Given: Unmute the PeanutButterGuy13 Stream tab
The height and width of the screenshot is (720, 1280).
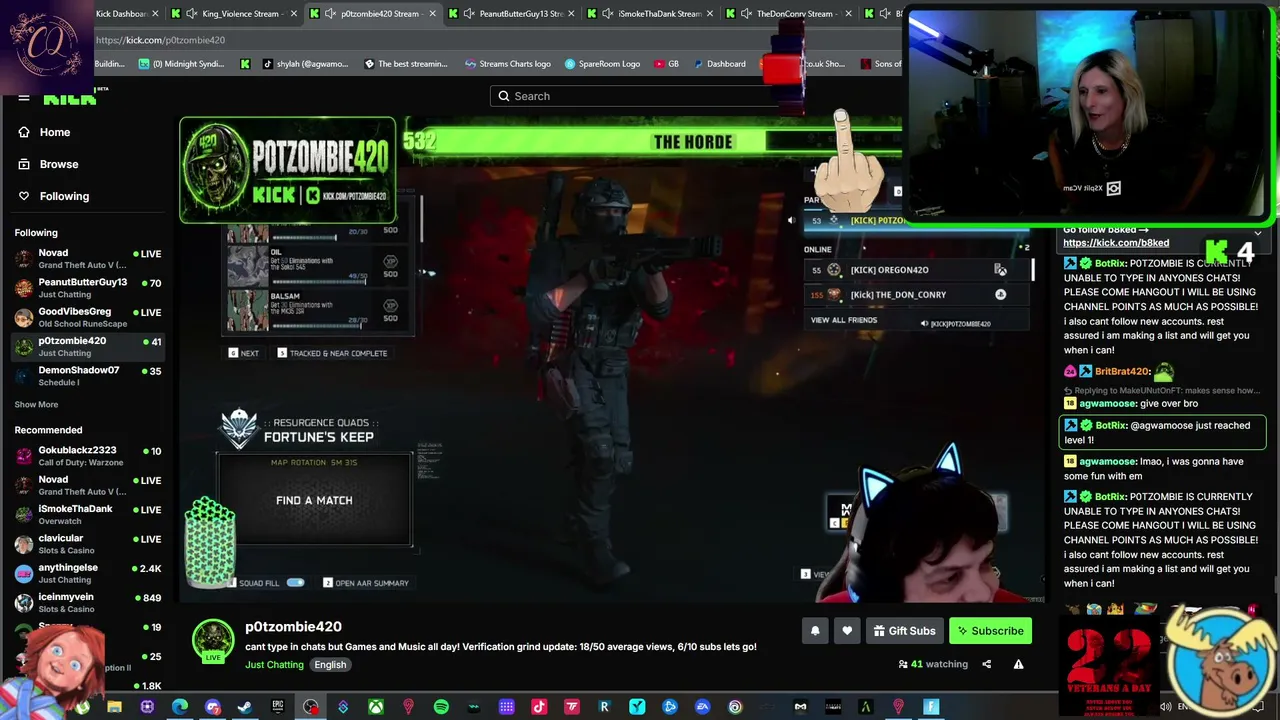Looking at the screenshot, I should 471,14.
